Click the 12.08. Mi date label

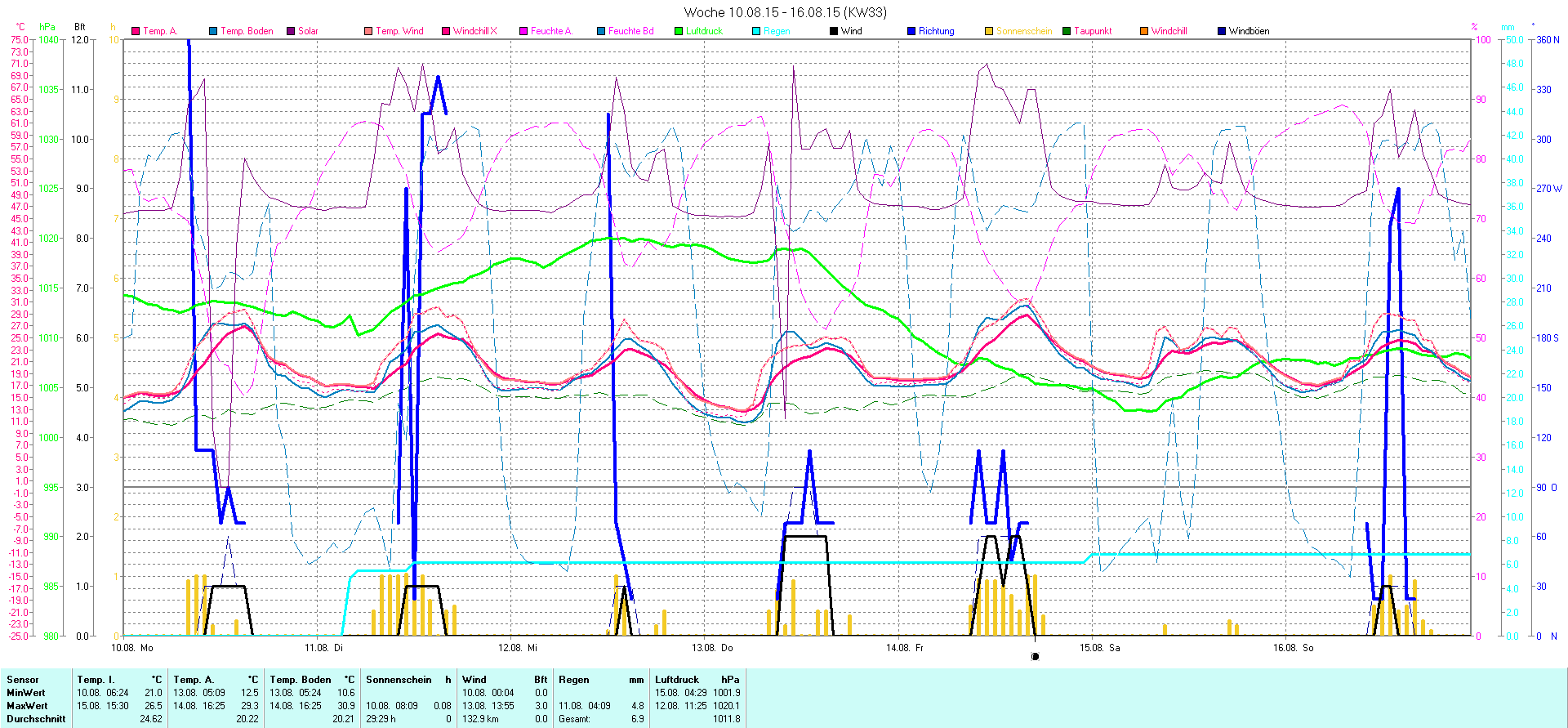tap(518, 648)
